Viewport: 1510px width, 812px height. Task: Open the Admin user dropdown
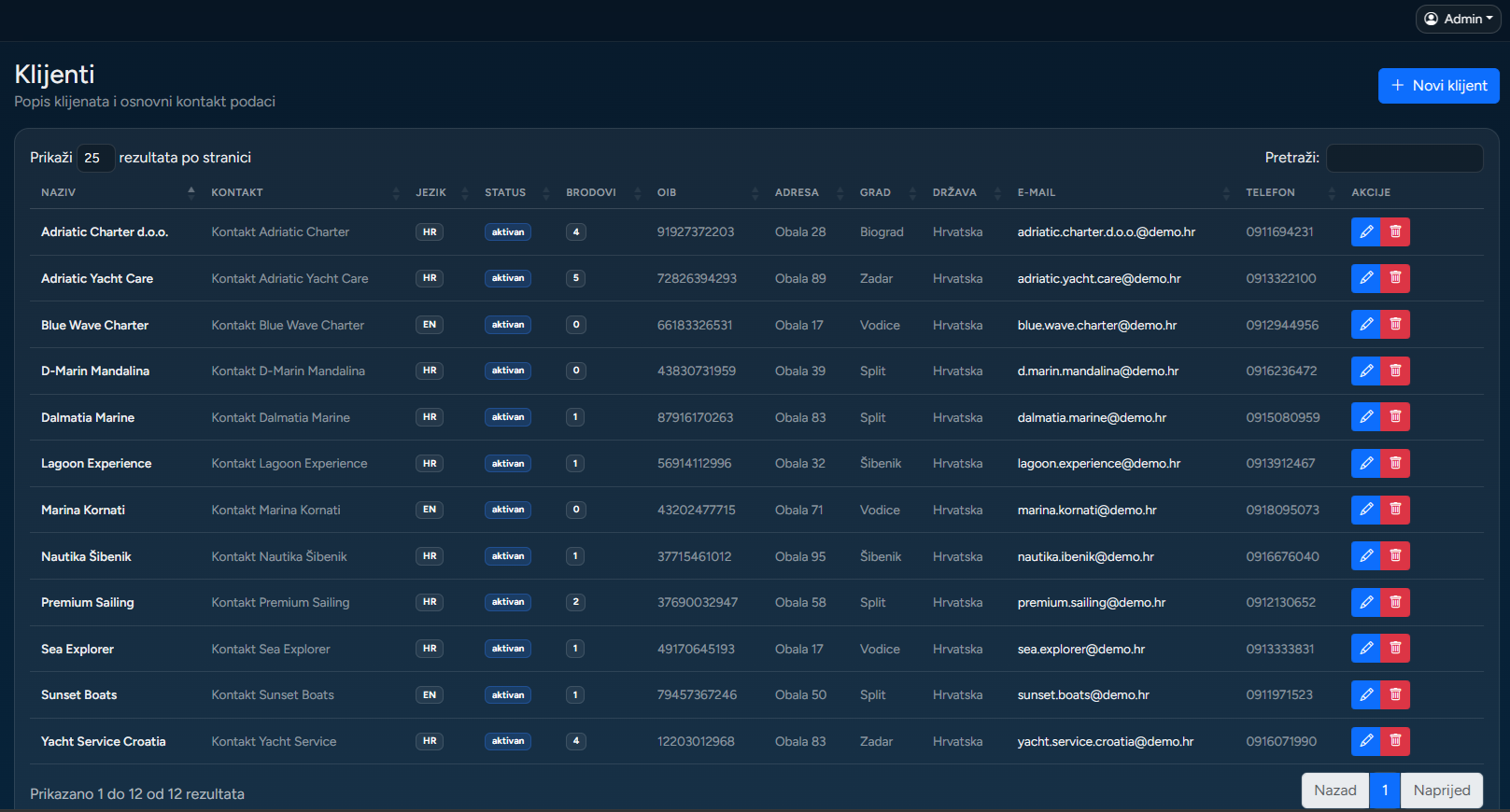(x=1458, y=19)
